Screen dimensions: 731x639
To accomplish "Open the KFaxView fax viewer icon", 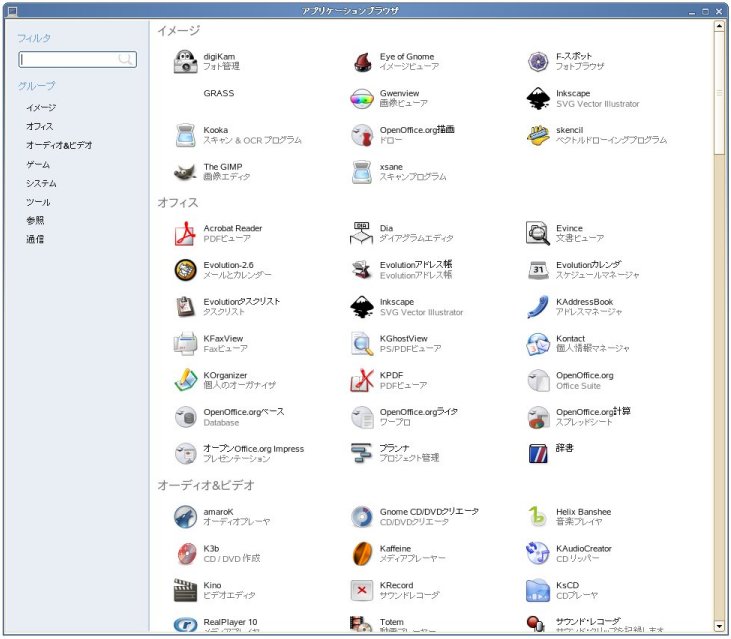I will [186, 344].
